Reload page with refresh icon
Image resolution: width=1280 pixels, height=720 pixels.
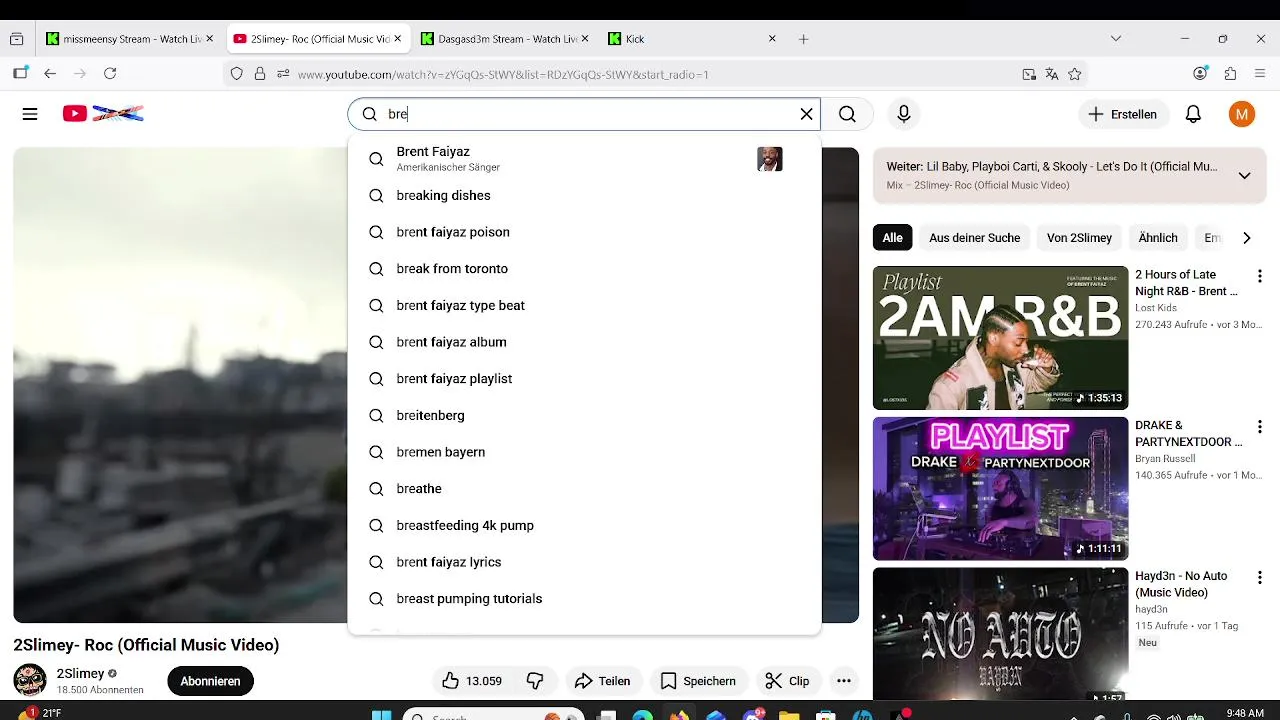pyautogui.click(x=110, y=74)
